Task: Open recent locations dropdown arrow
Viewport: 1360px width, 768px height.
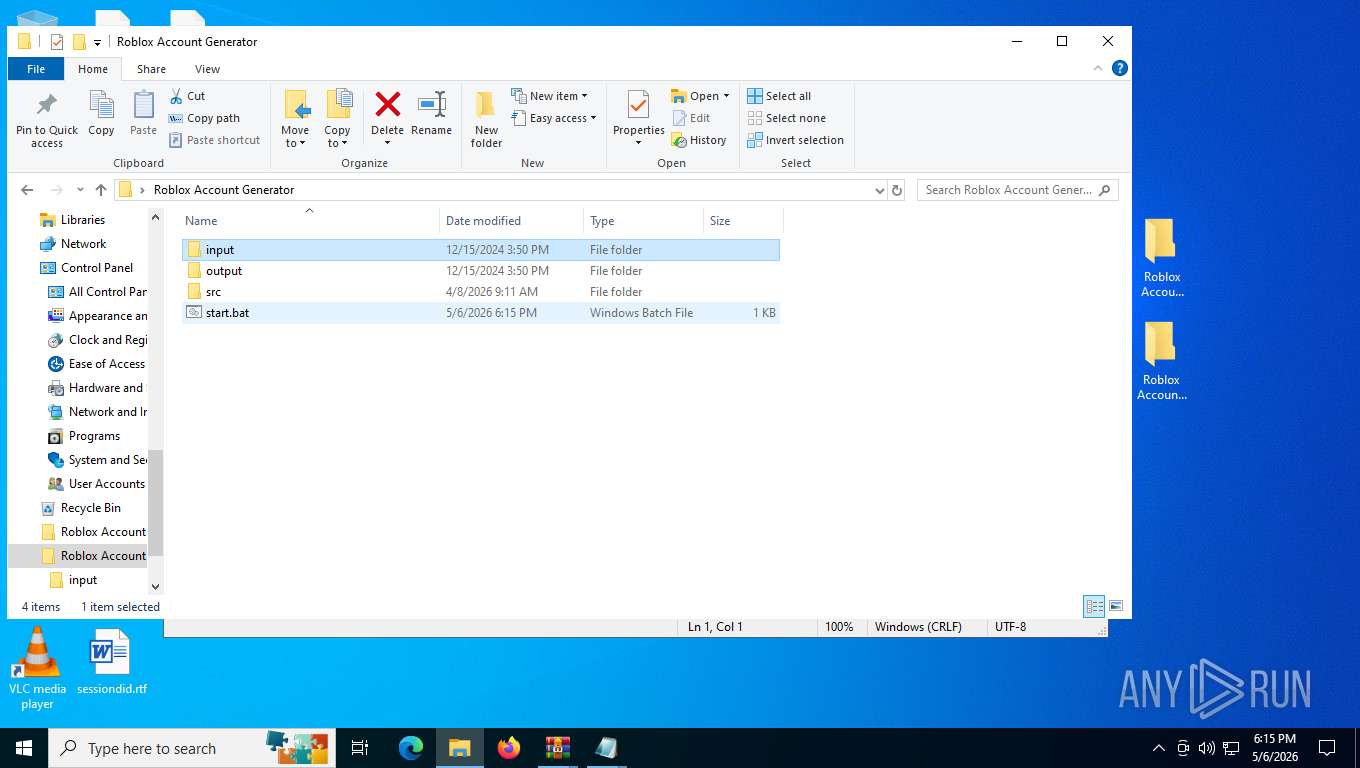Action: pyautogui.click(x=79, y=190)
